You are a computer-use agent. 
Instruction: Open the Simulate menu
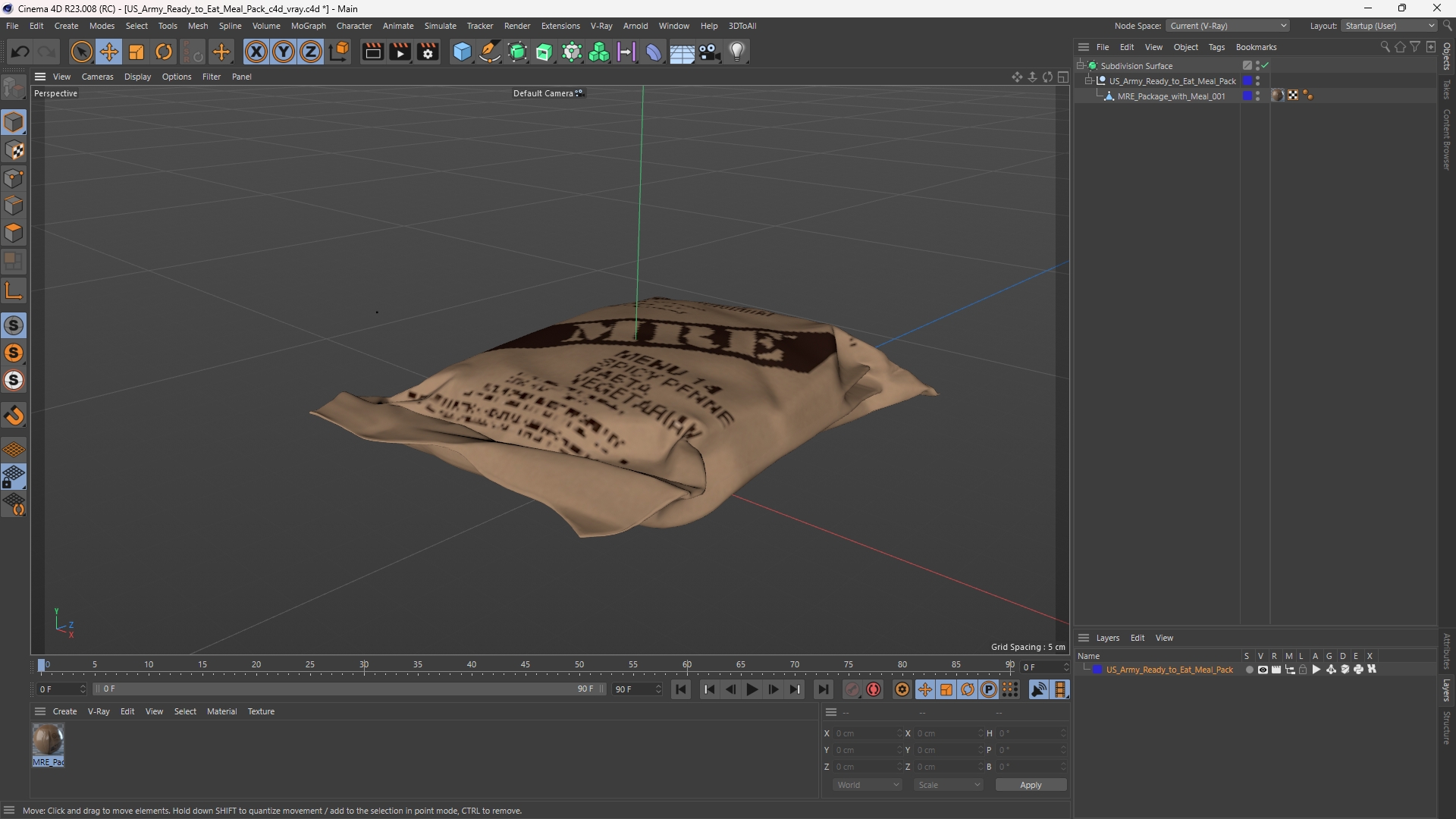[440, 26]
